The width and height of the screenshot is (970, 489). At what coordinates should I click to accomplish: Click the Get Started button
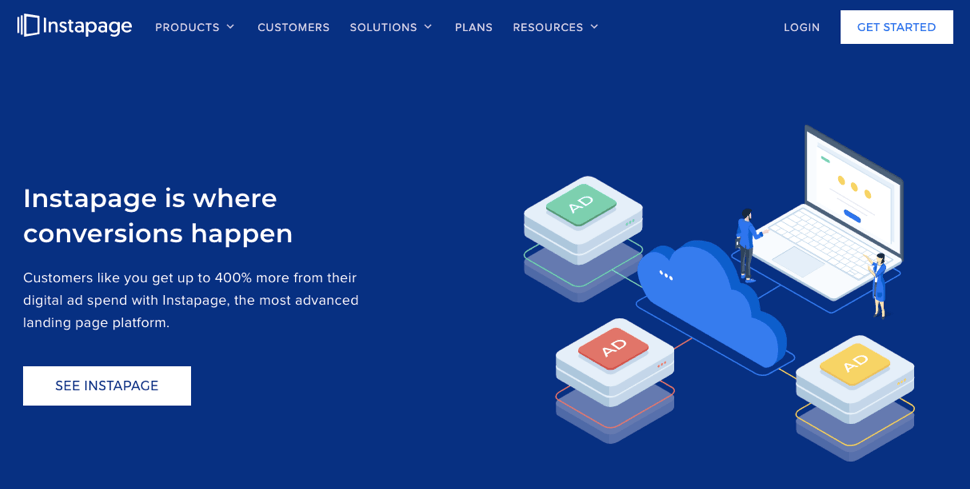[896, 27]
